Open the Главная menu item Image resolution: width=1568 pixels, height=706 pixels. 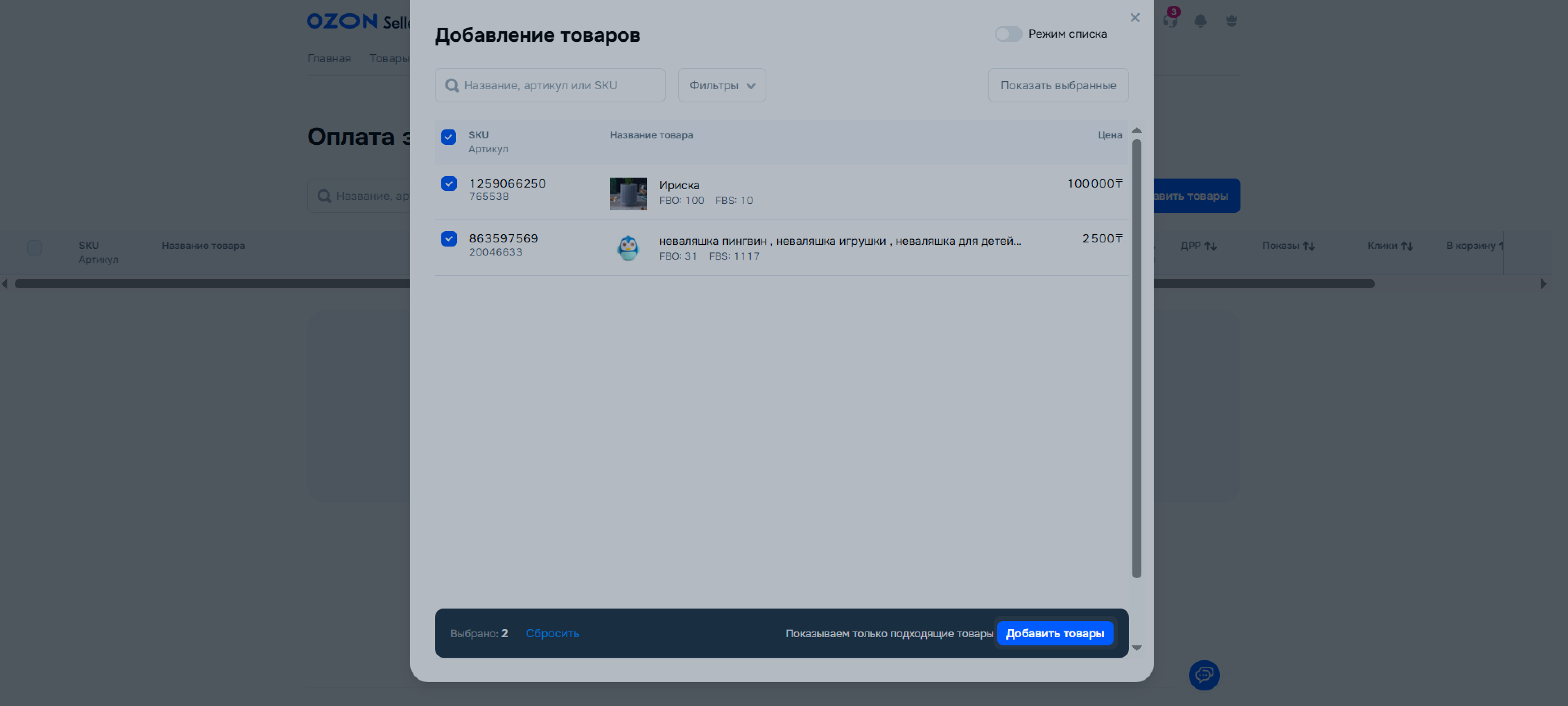(x=329, y=59)
